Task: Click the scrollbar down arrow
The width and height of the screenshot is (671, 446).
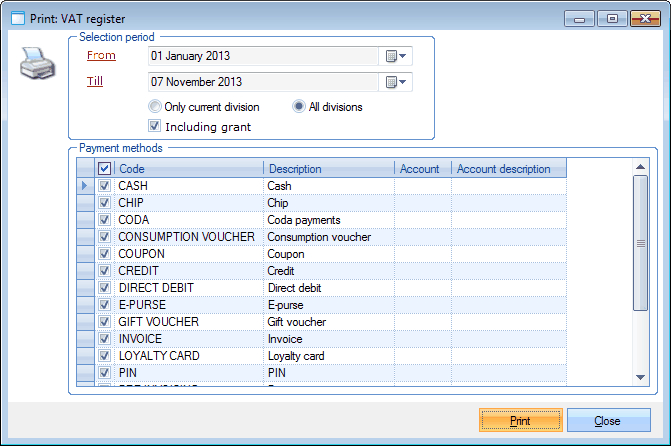Action: pos(641,376)
